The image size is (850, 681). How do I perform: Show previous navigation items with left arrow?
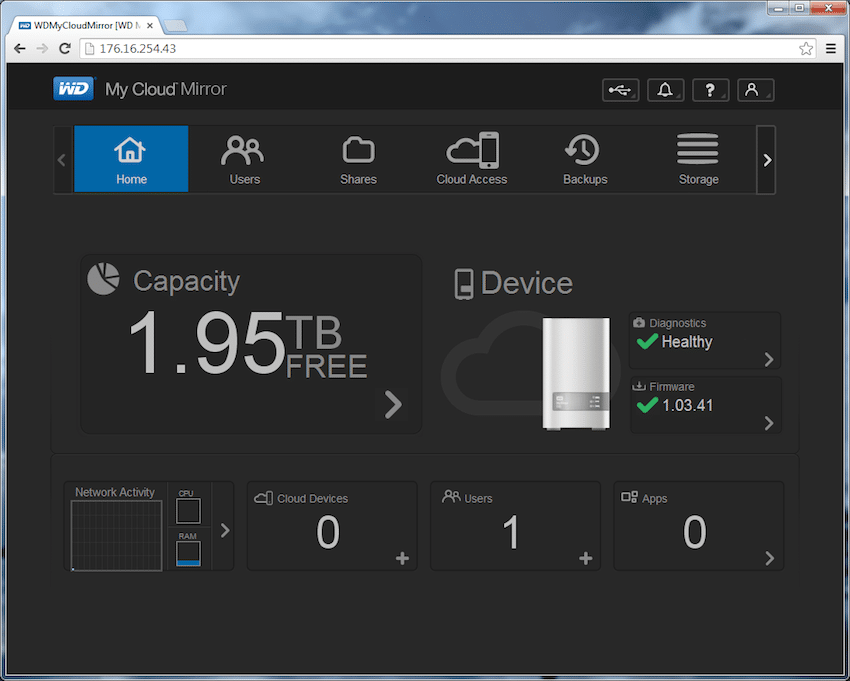(62, 160)
